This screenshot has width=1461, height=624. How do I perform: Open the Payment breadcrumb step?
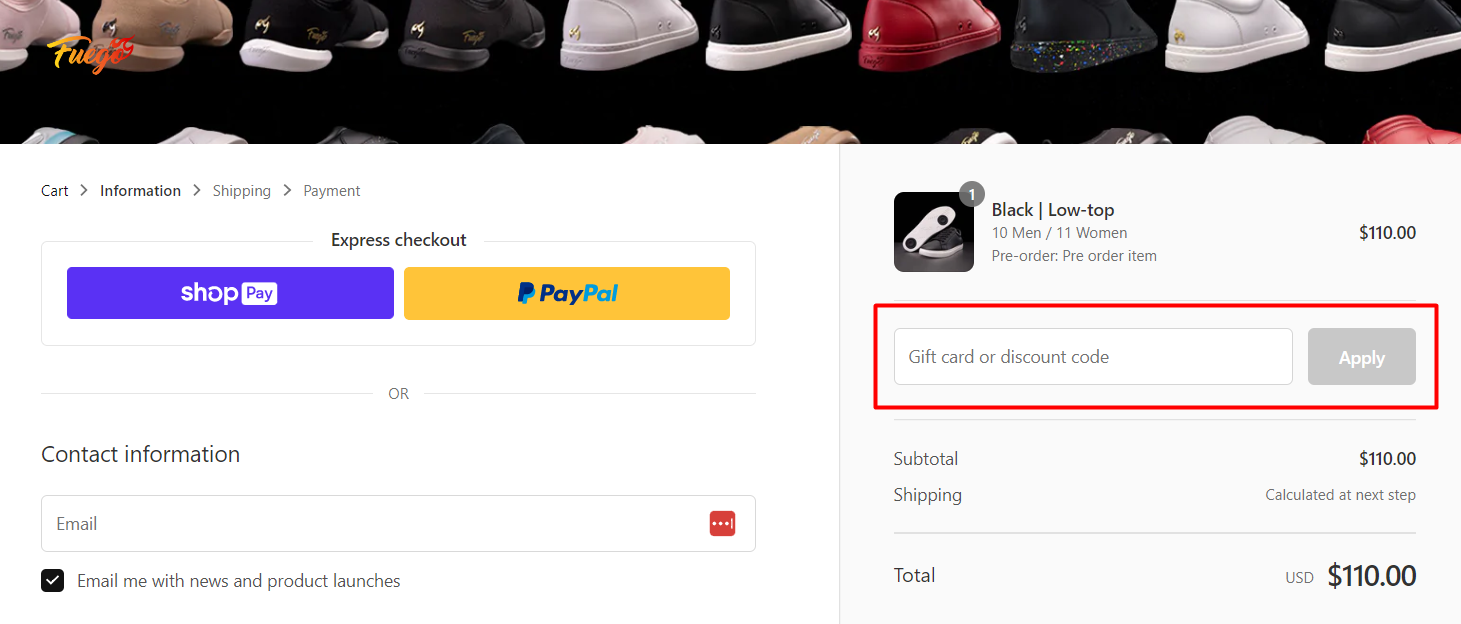click(x=332, y=191)
